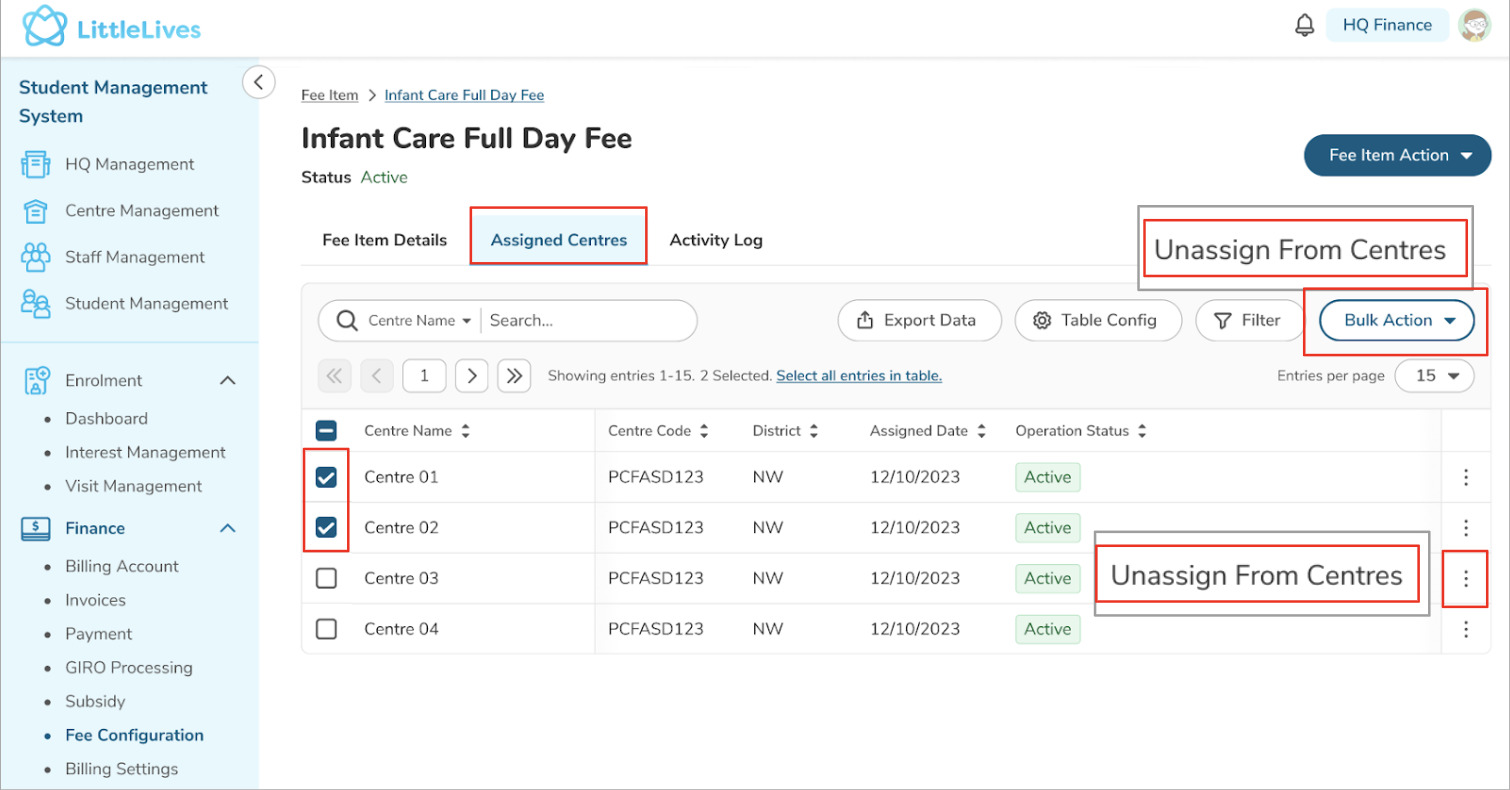1510x790 pixels.
Task: Switch to the Fee Item Details tab
Action: 384,240
